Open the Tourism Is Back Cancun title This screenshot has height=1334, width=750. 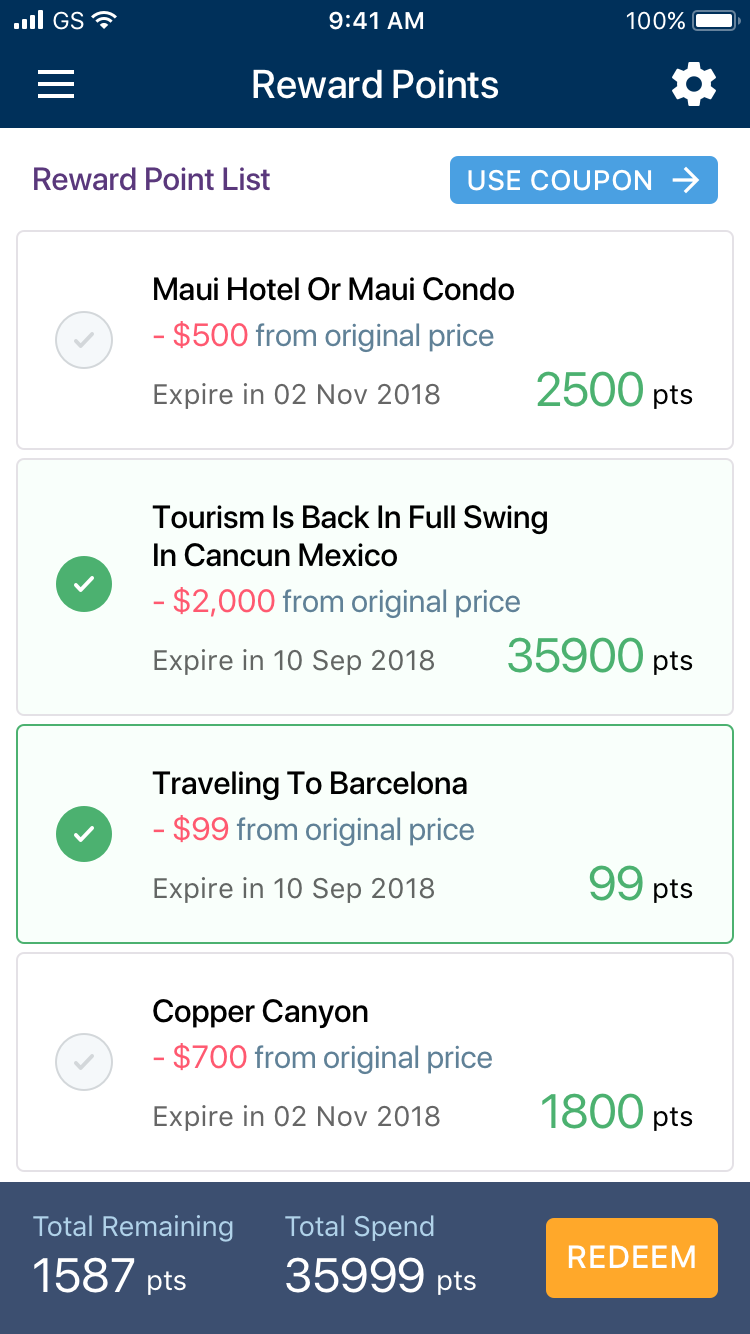tap(350, 536)
